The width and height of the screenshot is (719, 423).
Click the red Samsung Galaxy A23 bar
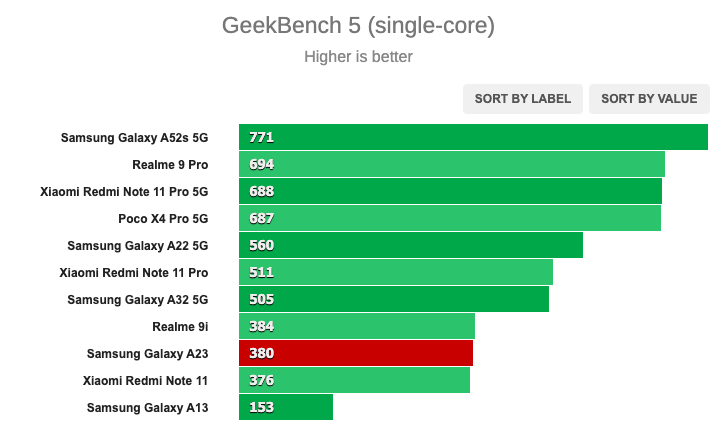(356, 353)
